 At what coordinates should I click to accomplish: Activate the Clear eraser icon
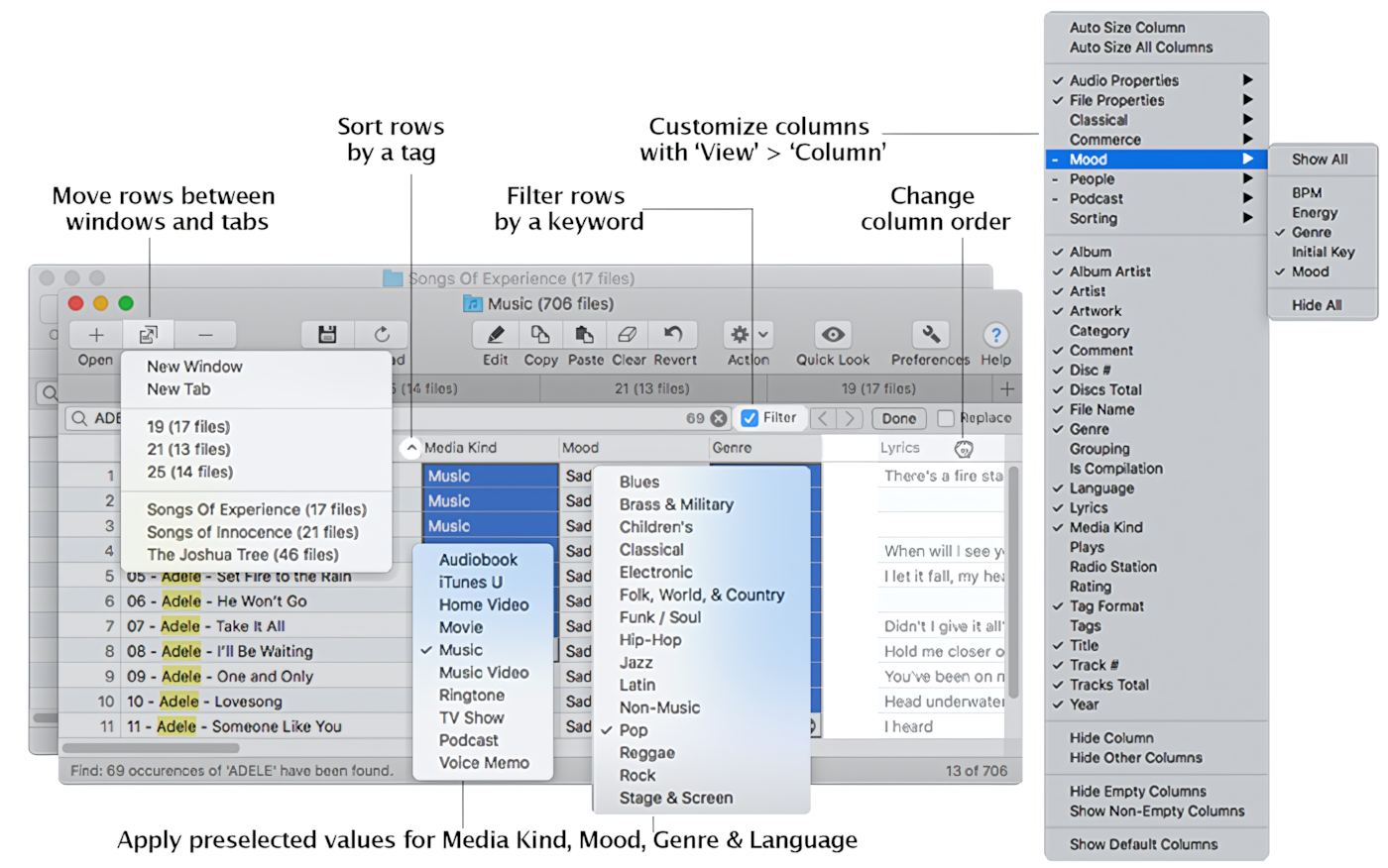point(628,336)
